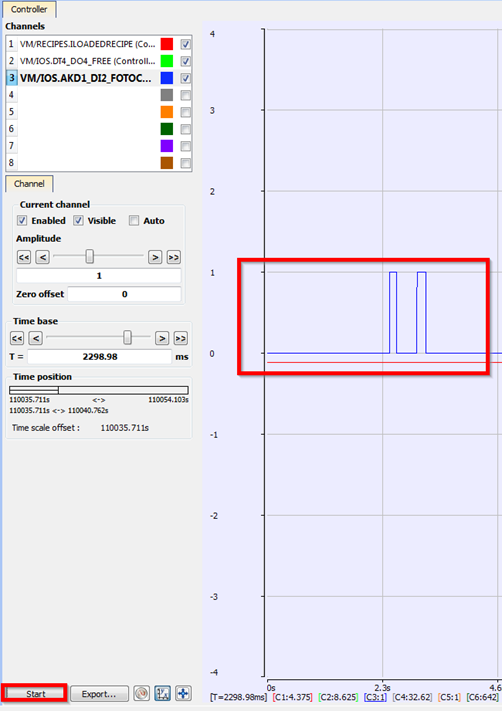
Task: Uncheck channel 1 ILOADEDRECIPE checkbox
Action: coord(185,44)
